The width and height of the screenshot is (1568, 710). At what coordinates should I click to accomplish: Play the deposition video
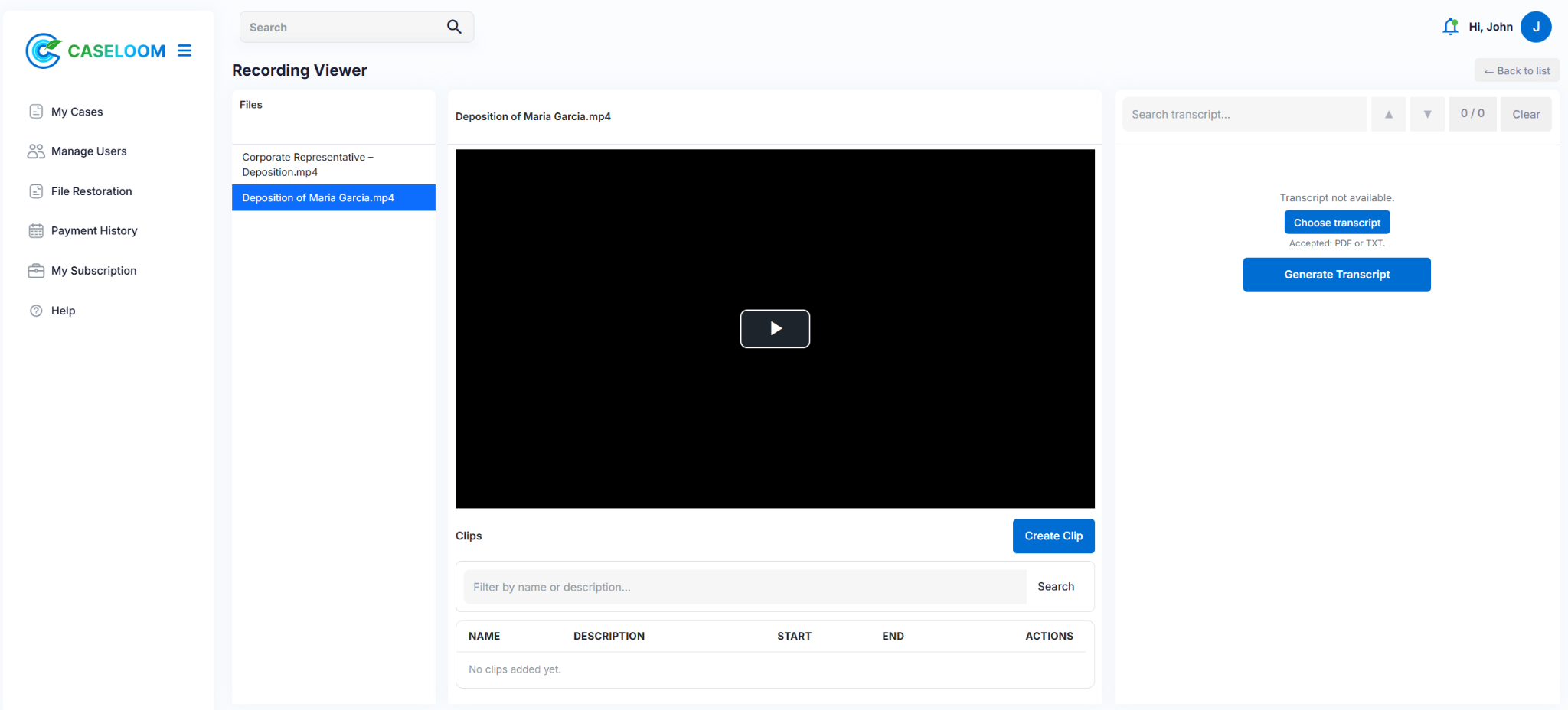(x=775, y=329)
